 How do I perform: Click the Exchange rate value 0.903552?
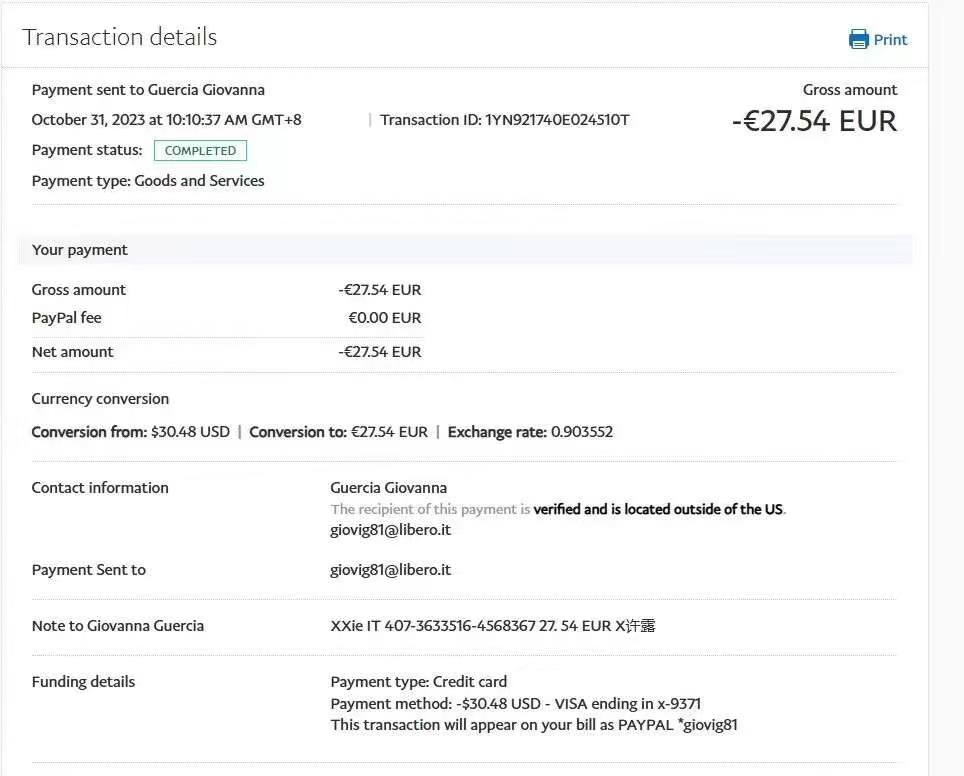tap(581, 432)
